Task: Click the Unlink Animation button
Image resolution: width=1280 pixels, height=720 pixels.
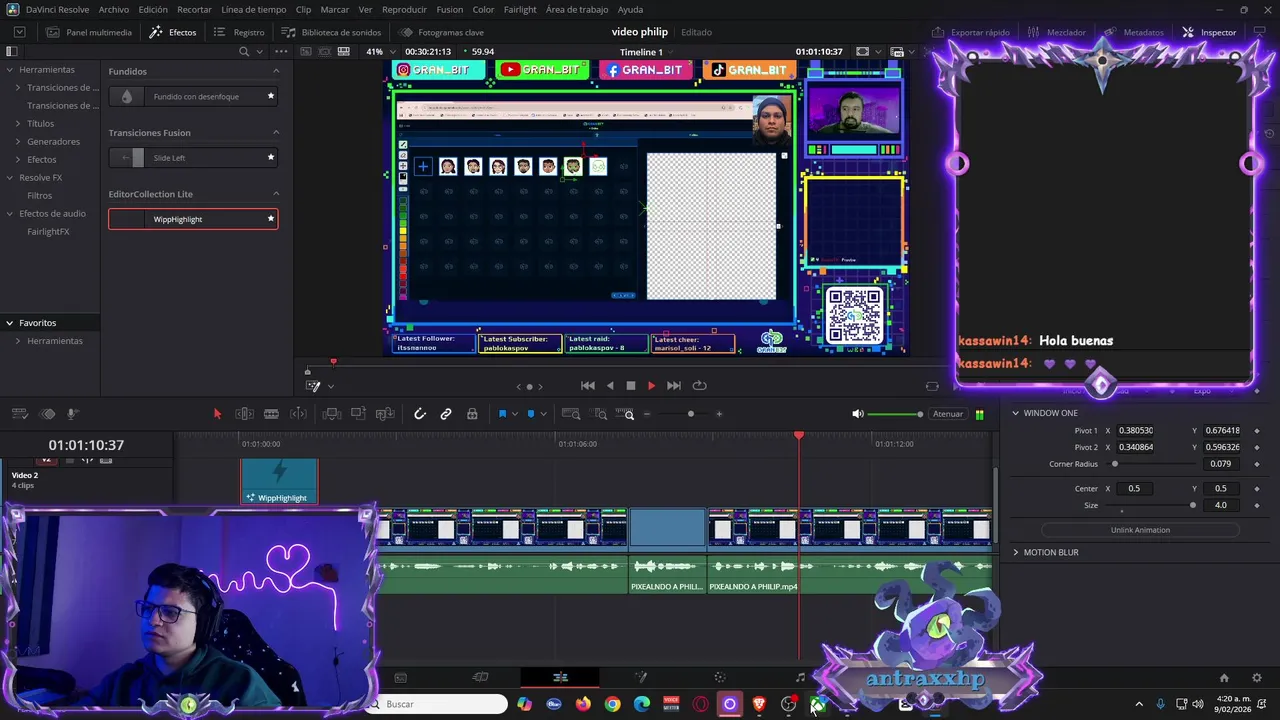Action: click(1140, 530)
